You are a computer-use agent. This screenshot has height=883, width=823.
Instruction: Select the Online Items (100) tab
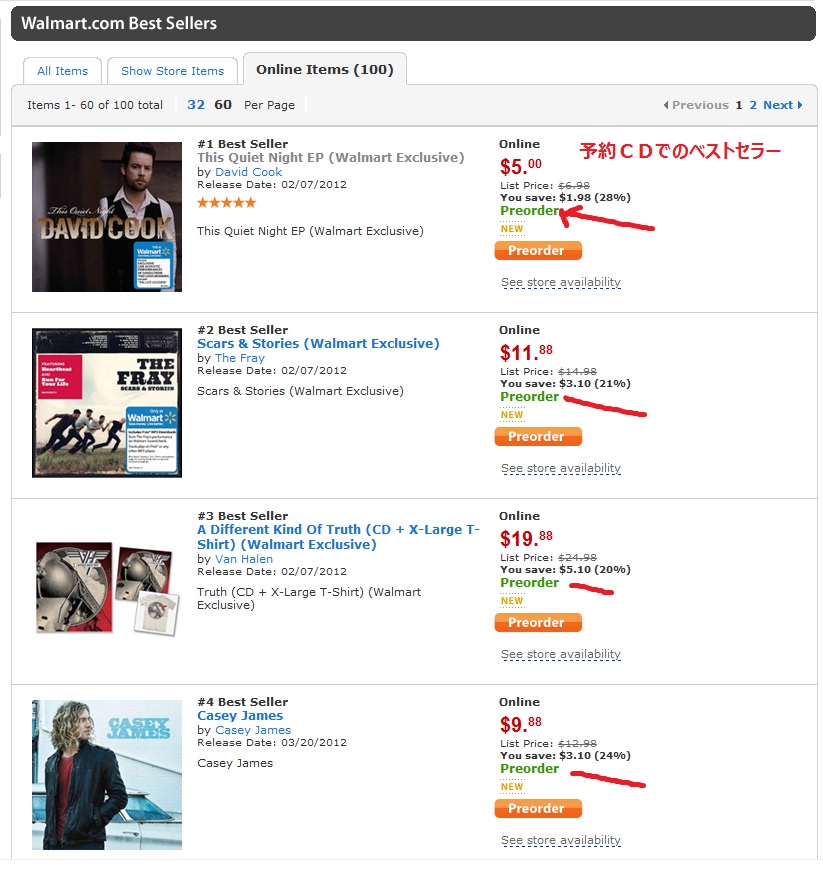point(325,70)
